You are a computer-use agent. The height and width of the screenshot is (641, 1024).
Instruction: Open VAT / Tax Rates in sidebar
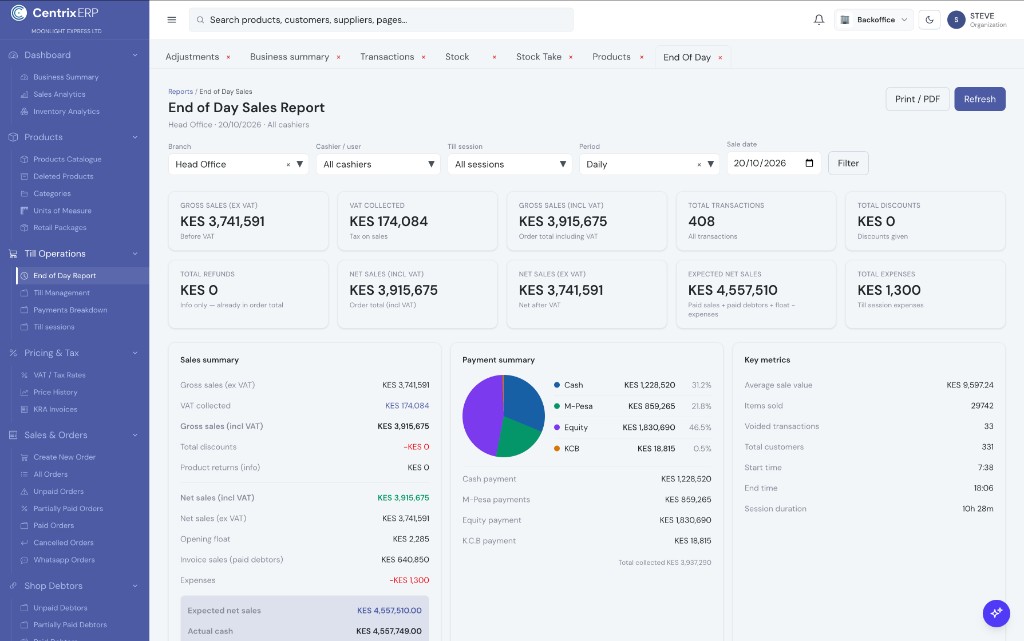pos(59,375)
